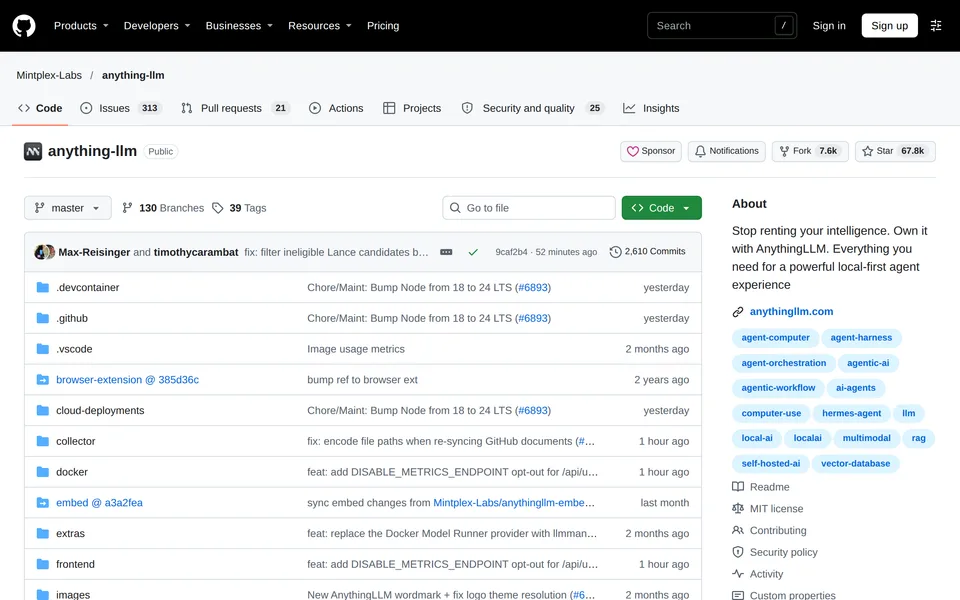Star the anything-llm repository
Screen dimensions: 960x600
(x=895, y=151)
